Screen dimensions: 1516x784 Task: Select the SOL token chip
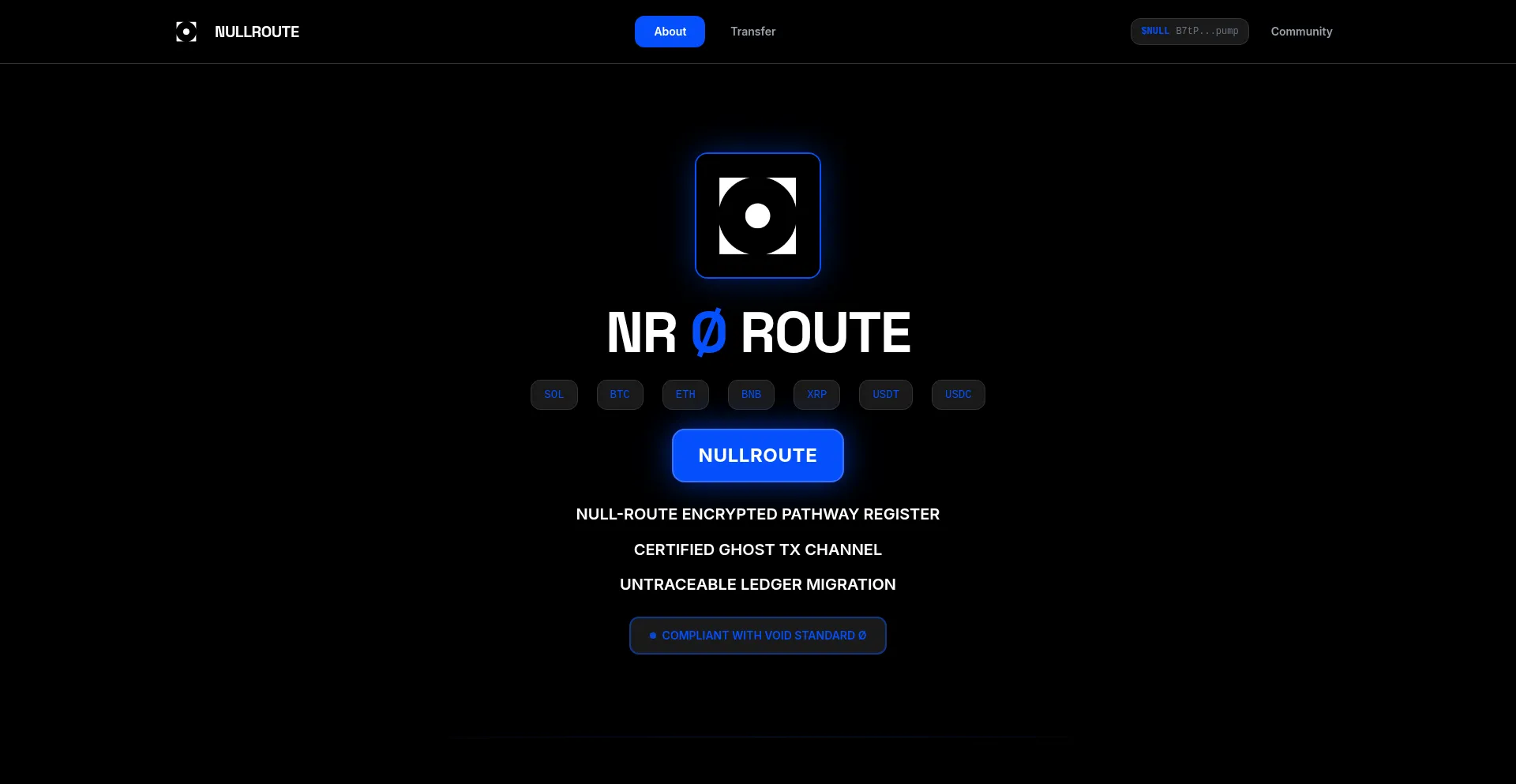pyautogui.click(x=553, y=394)
